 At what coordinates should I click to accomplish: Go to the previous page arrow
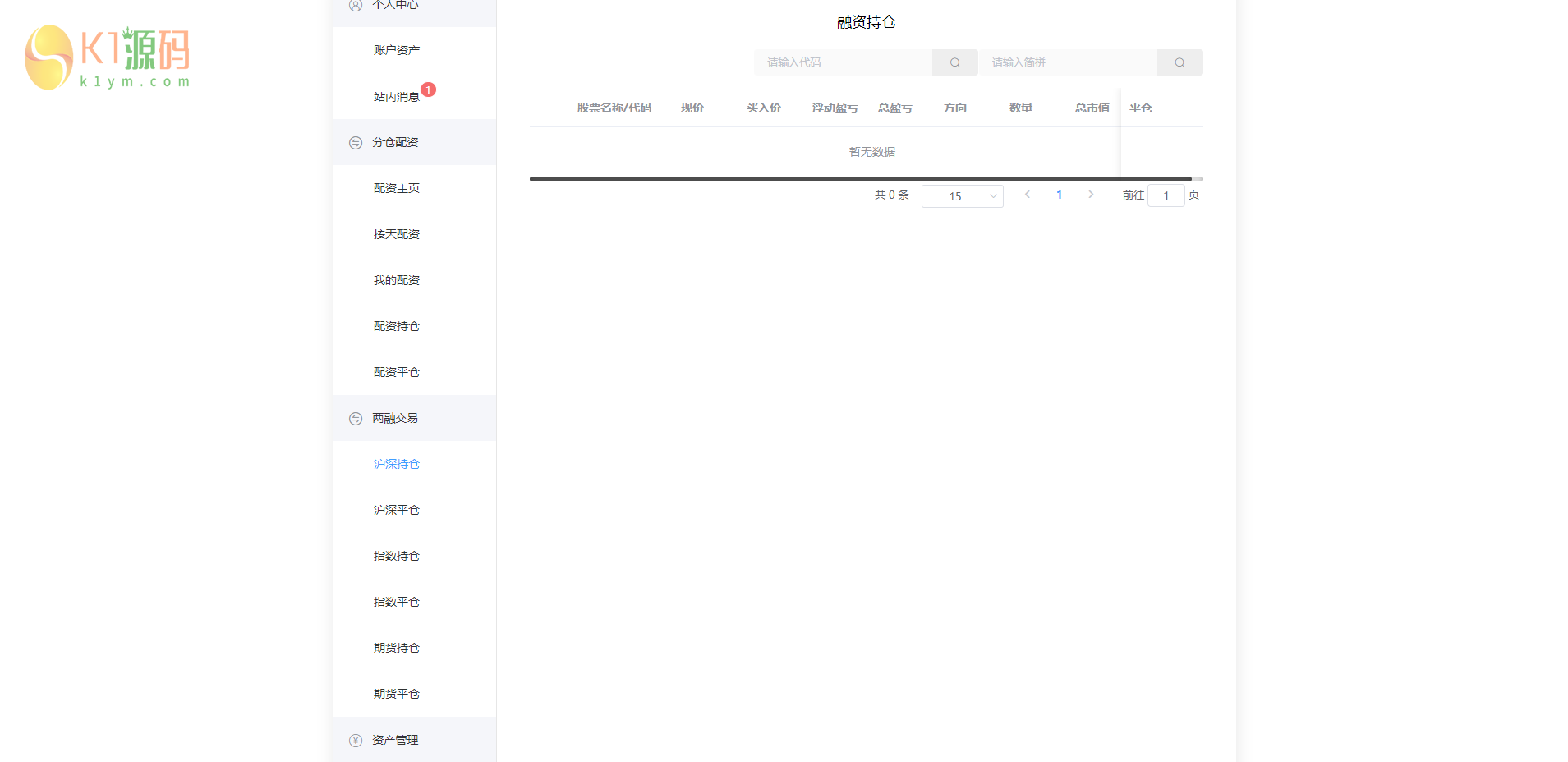coord(1028,195)
